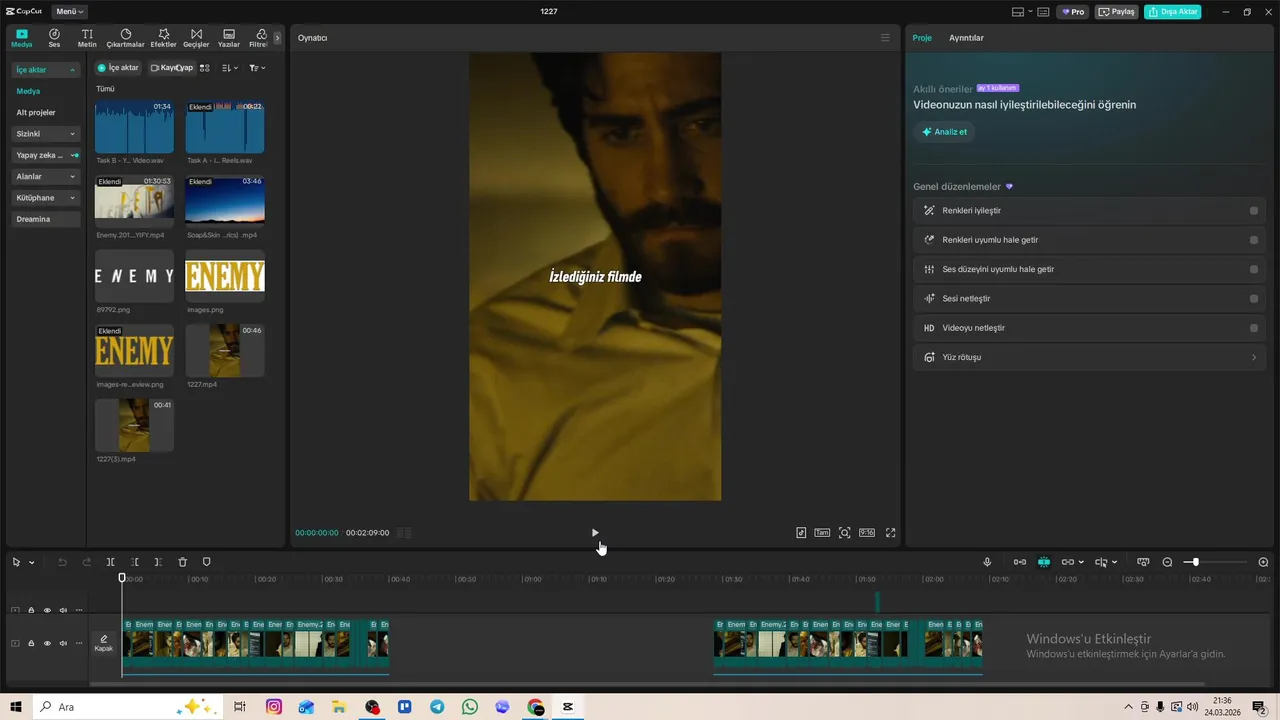Click the microphone voiceover record icon
Image resolution: width=1280 pixels, height=720 pixels.
point(987,562)
